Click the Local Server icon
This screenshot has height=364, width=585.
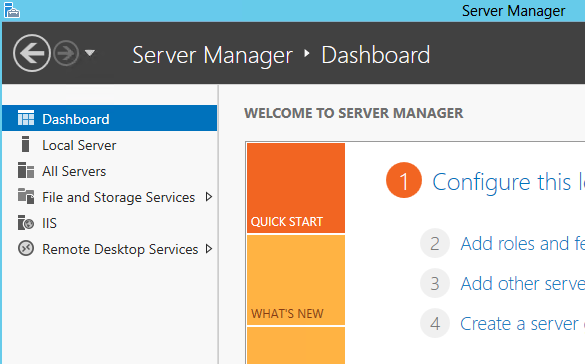tap(25, 144)
